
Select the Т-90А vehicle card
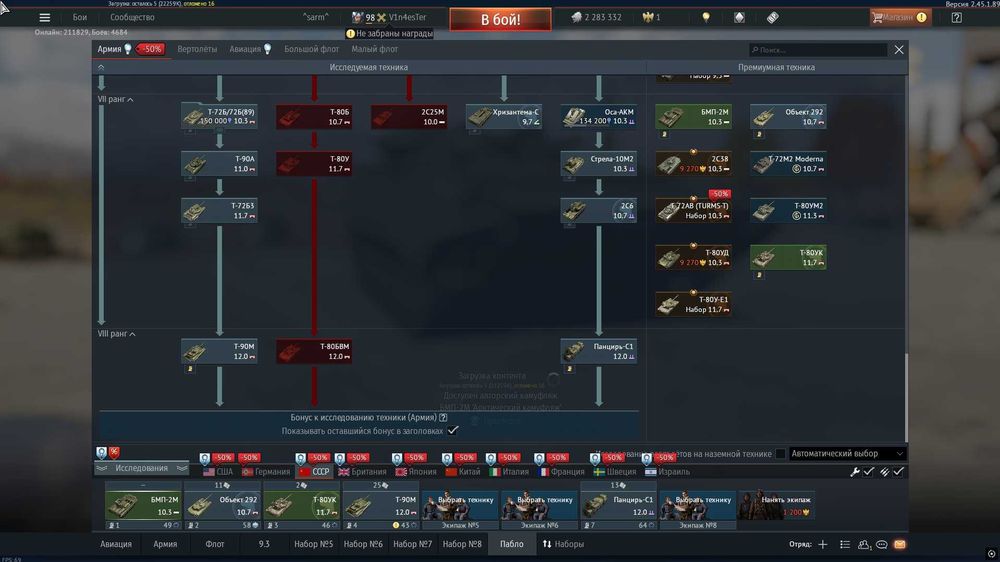tap(219, 163)
